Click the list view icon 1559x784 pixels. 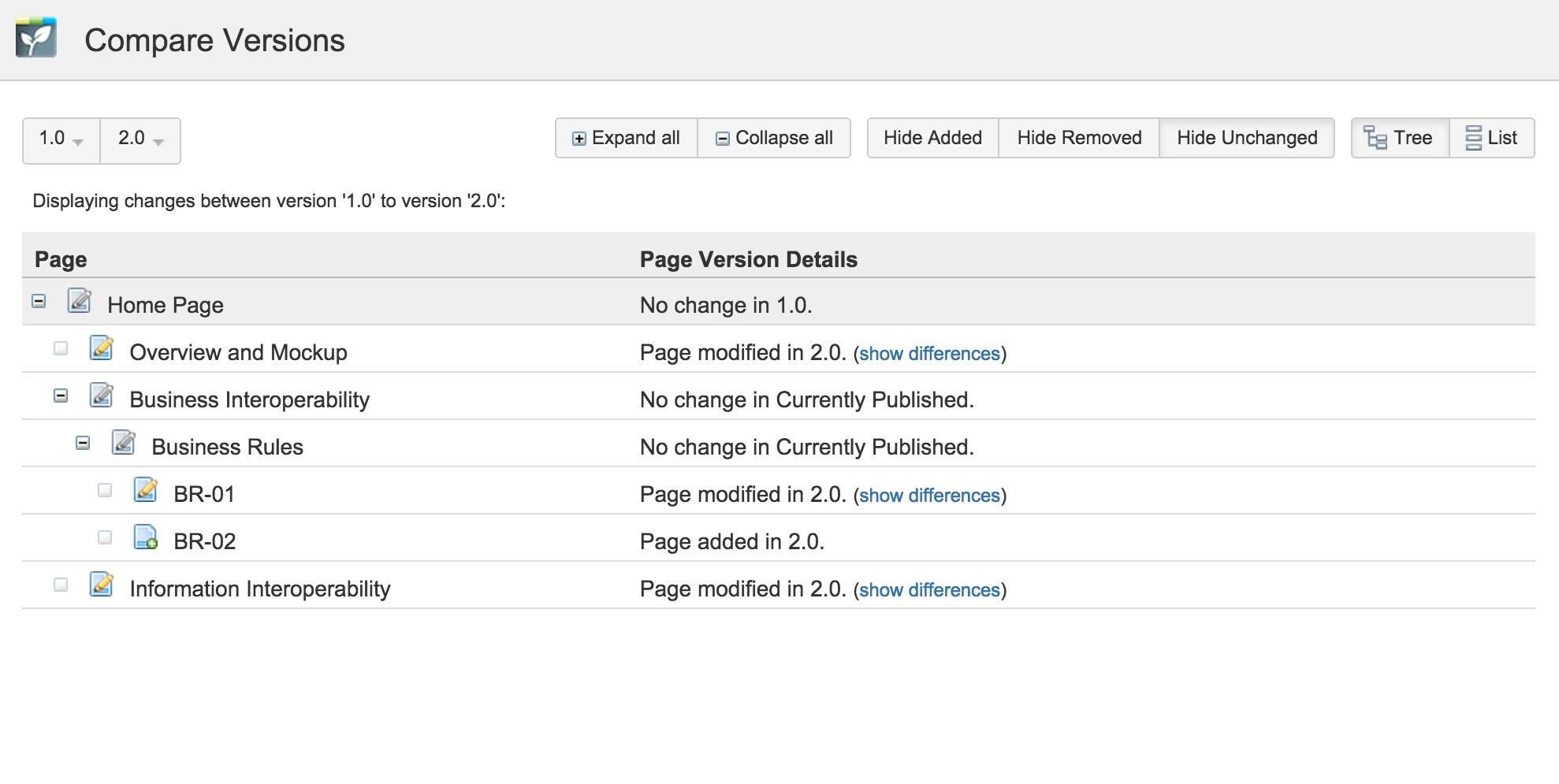click(x=1473, y=138)
